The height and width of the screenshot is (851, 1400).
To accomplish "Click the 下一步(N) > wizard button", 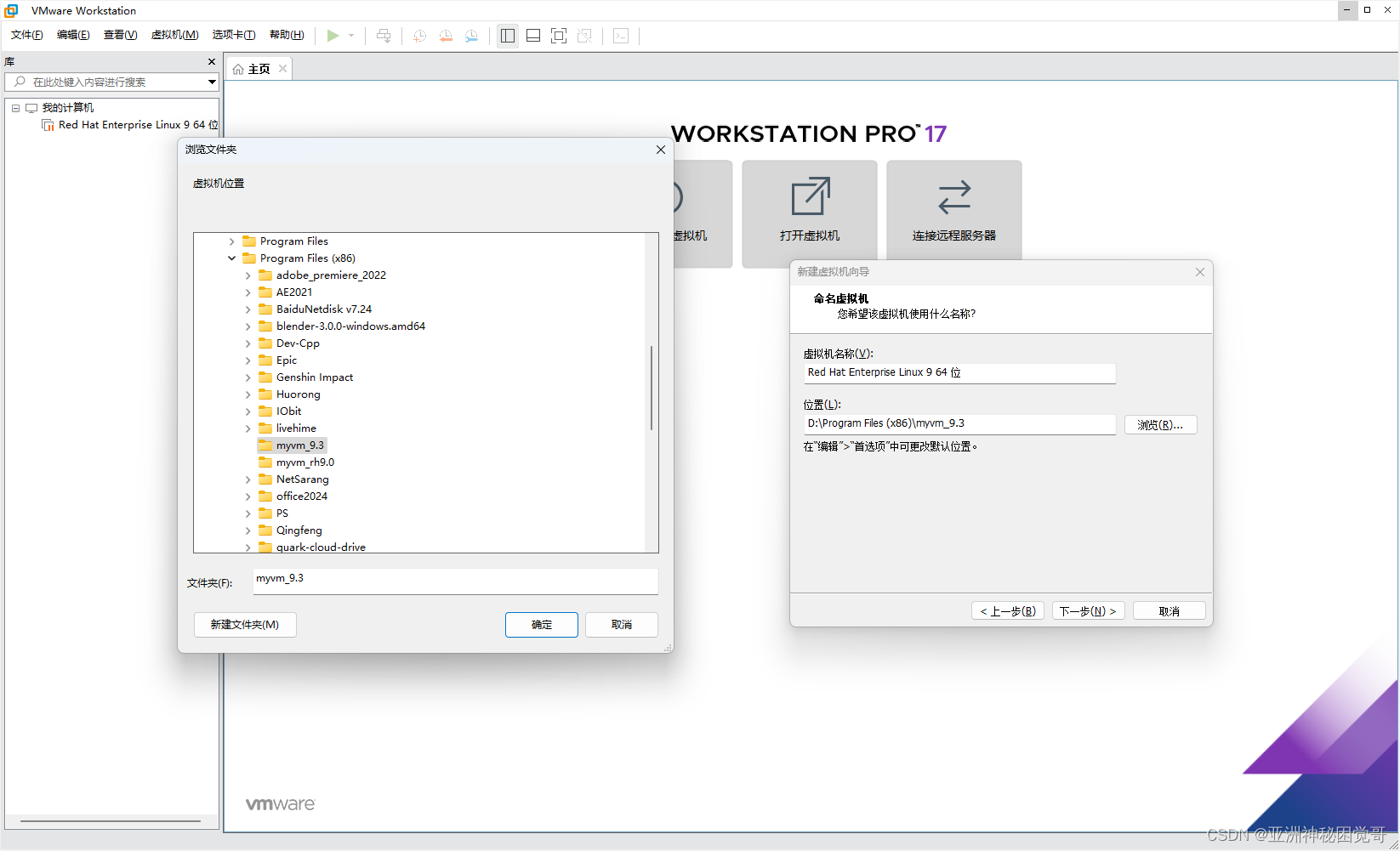I will 1088,611.
